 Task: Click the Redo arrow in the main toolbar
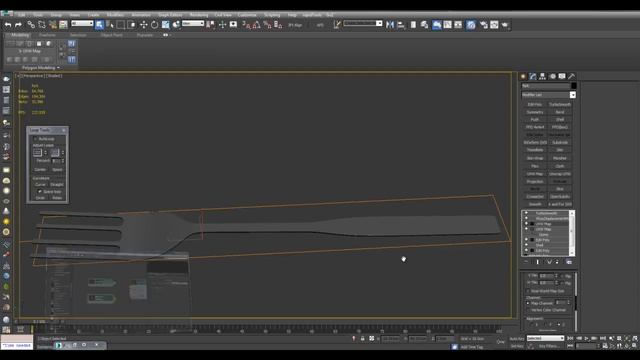tap(18, 25)
